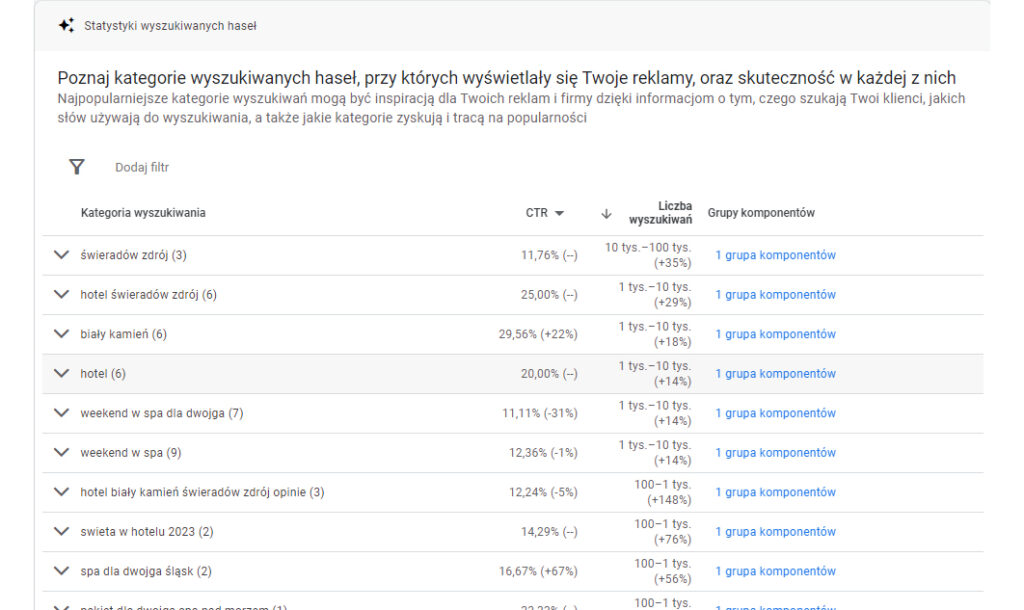Image resolution: width=1024 pixels, height=610 pixels.
Task: Expand weekend w spa dla dwojga row
Action: click(x=61, y=413)
